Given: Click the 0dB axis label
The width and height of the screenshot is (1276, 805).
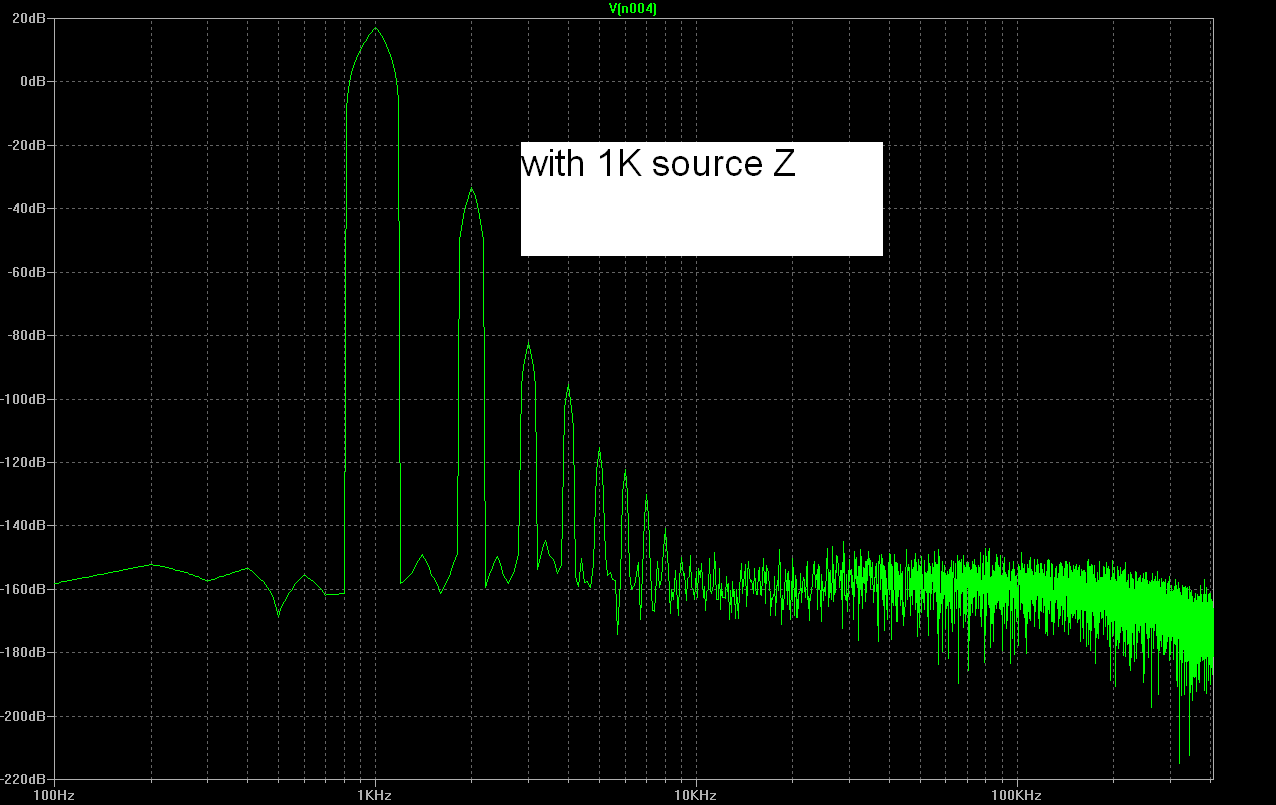Looking at the screenshot, I should point(31,82).
